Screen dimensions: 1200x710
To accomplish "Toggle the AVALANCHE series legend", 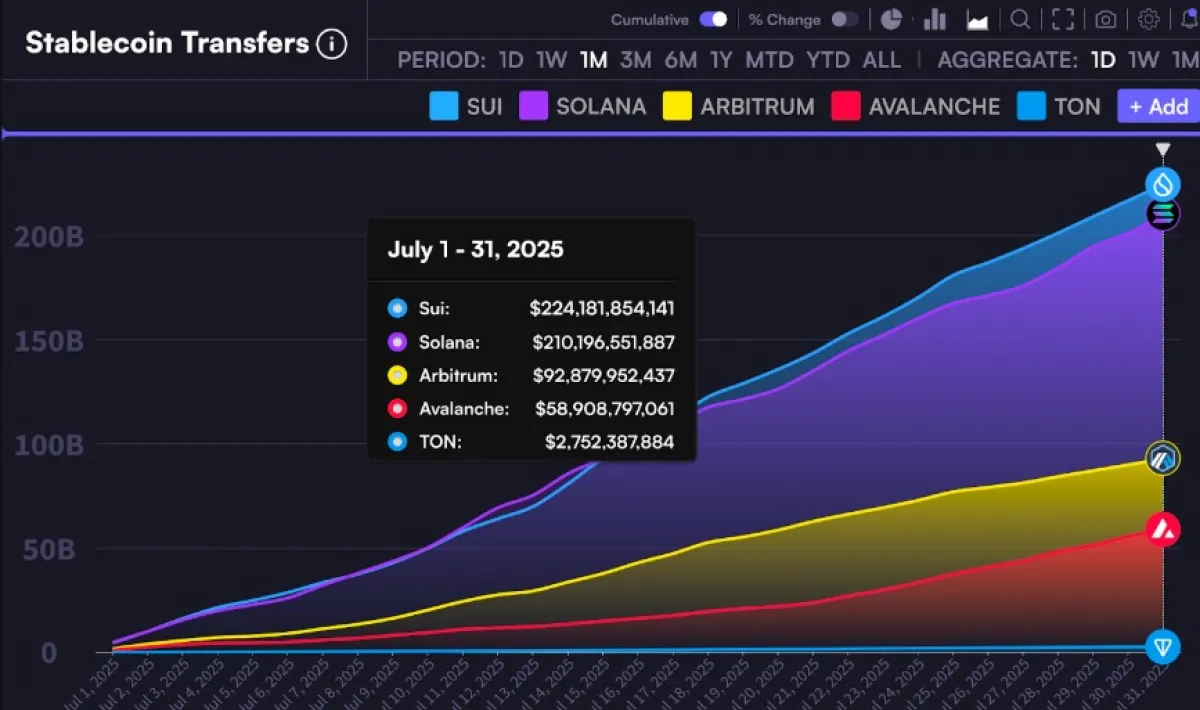I will pyautogui.click(x=915, y=106).
